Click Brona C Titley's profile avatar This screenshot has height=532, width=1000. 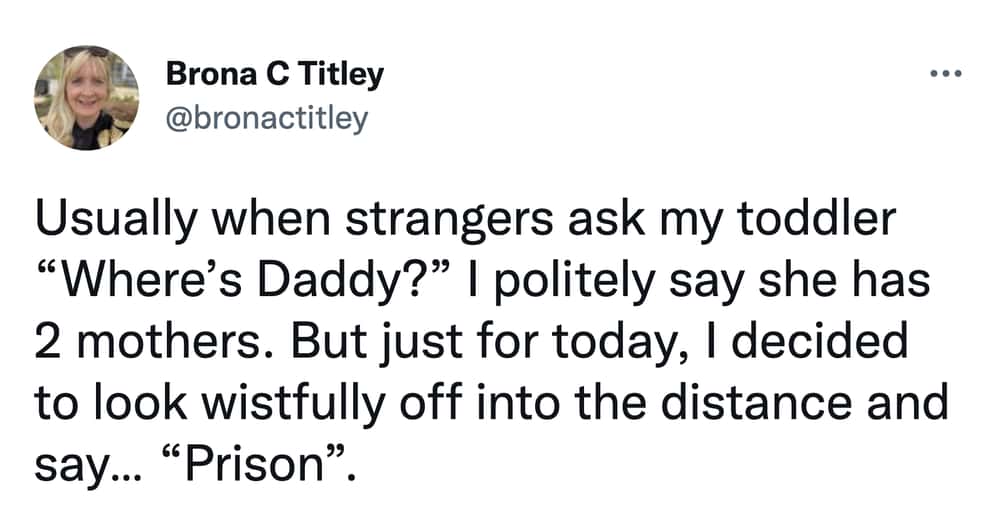coord(86,98)
